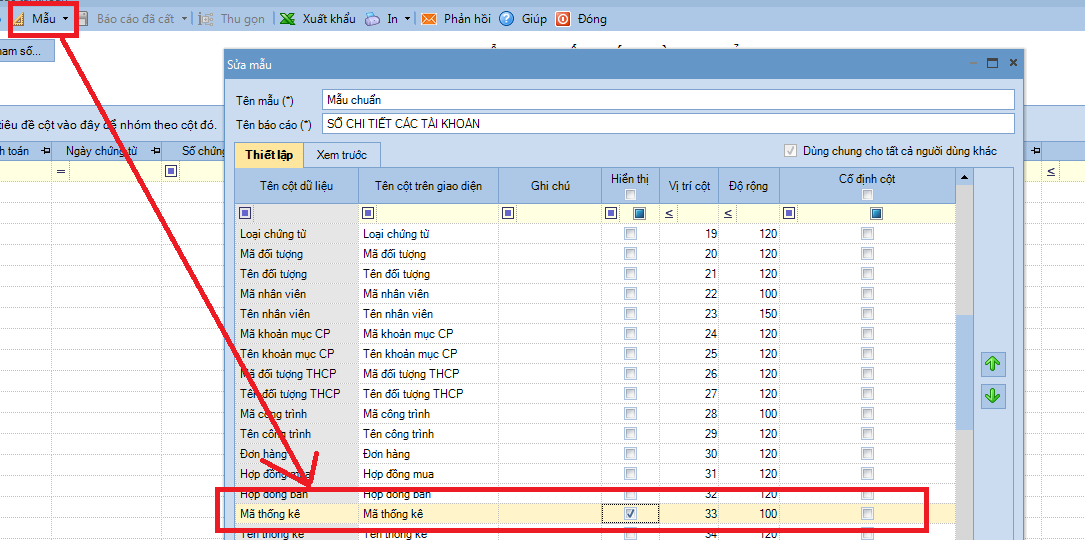Click the Giúp help question icon
Image resolution: width=1085 pixels, height=540 pixels.
[x=507, y=19]
